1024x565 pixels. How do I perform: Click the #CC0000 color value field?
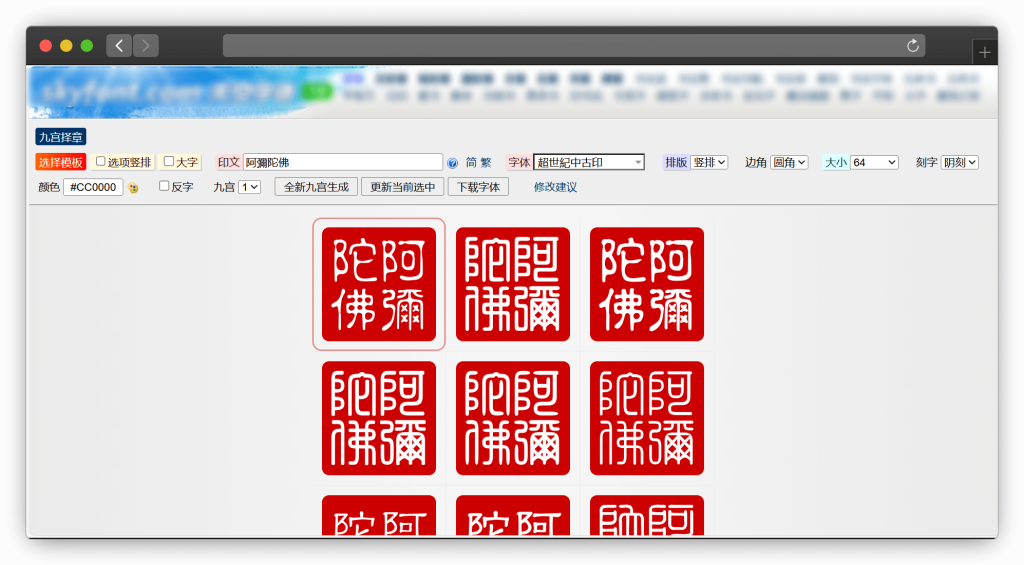(93, 187)
